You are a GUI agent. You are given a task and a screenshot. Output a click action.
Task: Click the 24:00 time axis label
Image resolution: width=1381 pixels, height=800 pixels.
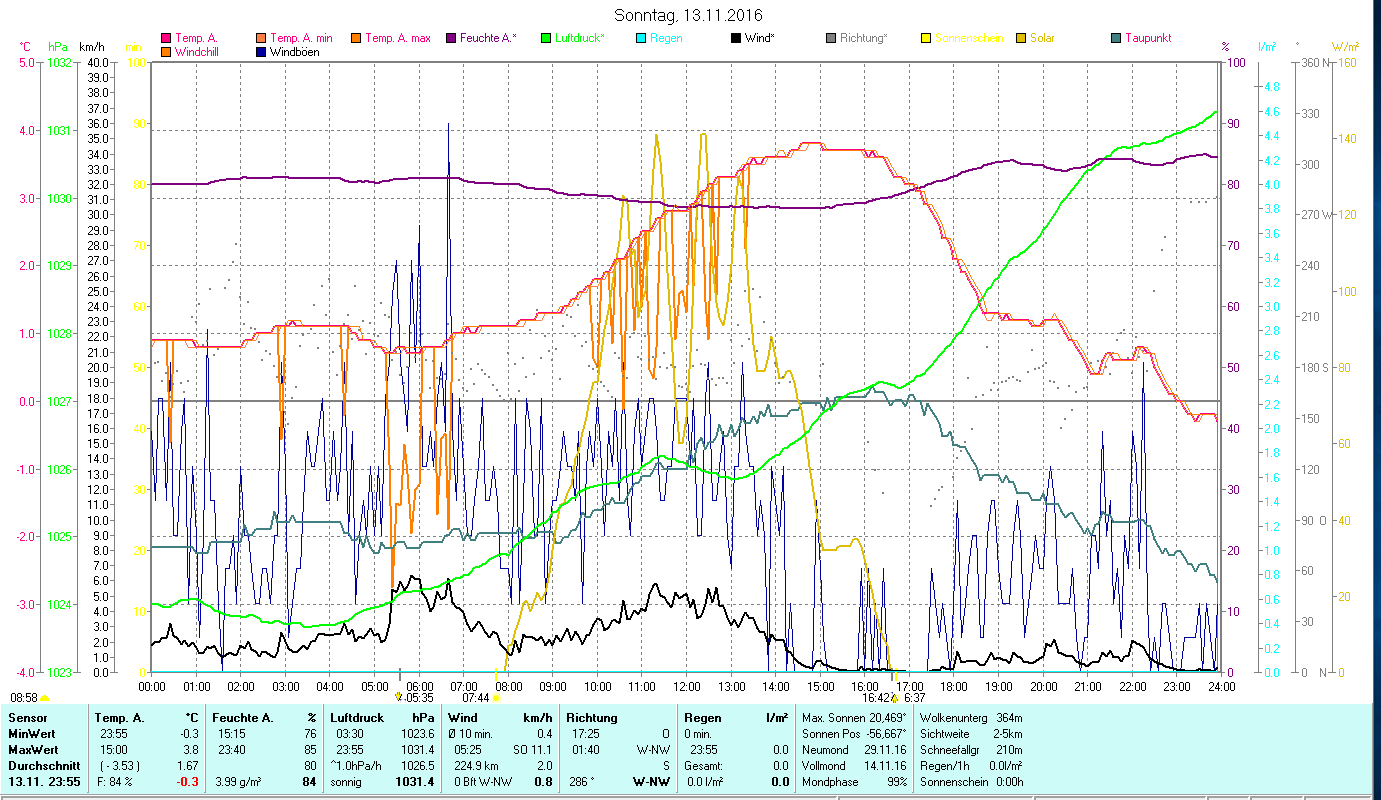point(1221,686)
